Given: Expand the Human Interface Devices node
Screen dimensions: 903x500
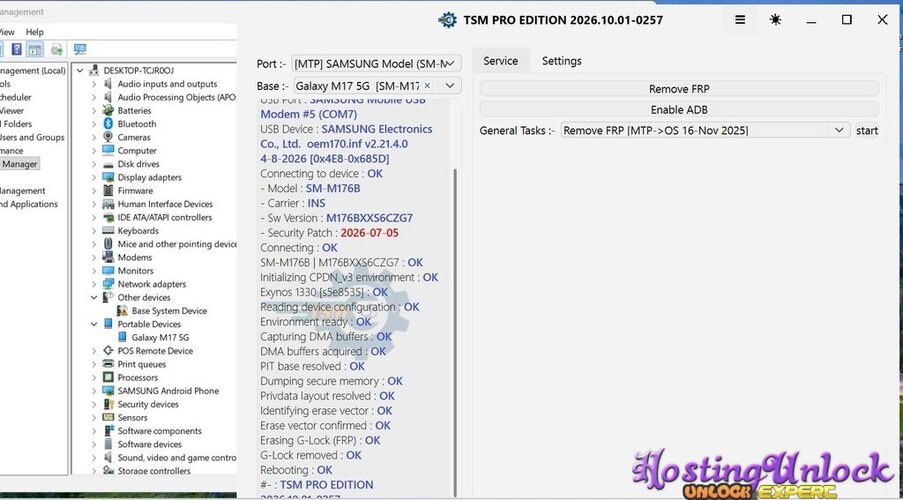Looking at the screenshot, I should point(94,204).
